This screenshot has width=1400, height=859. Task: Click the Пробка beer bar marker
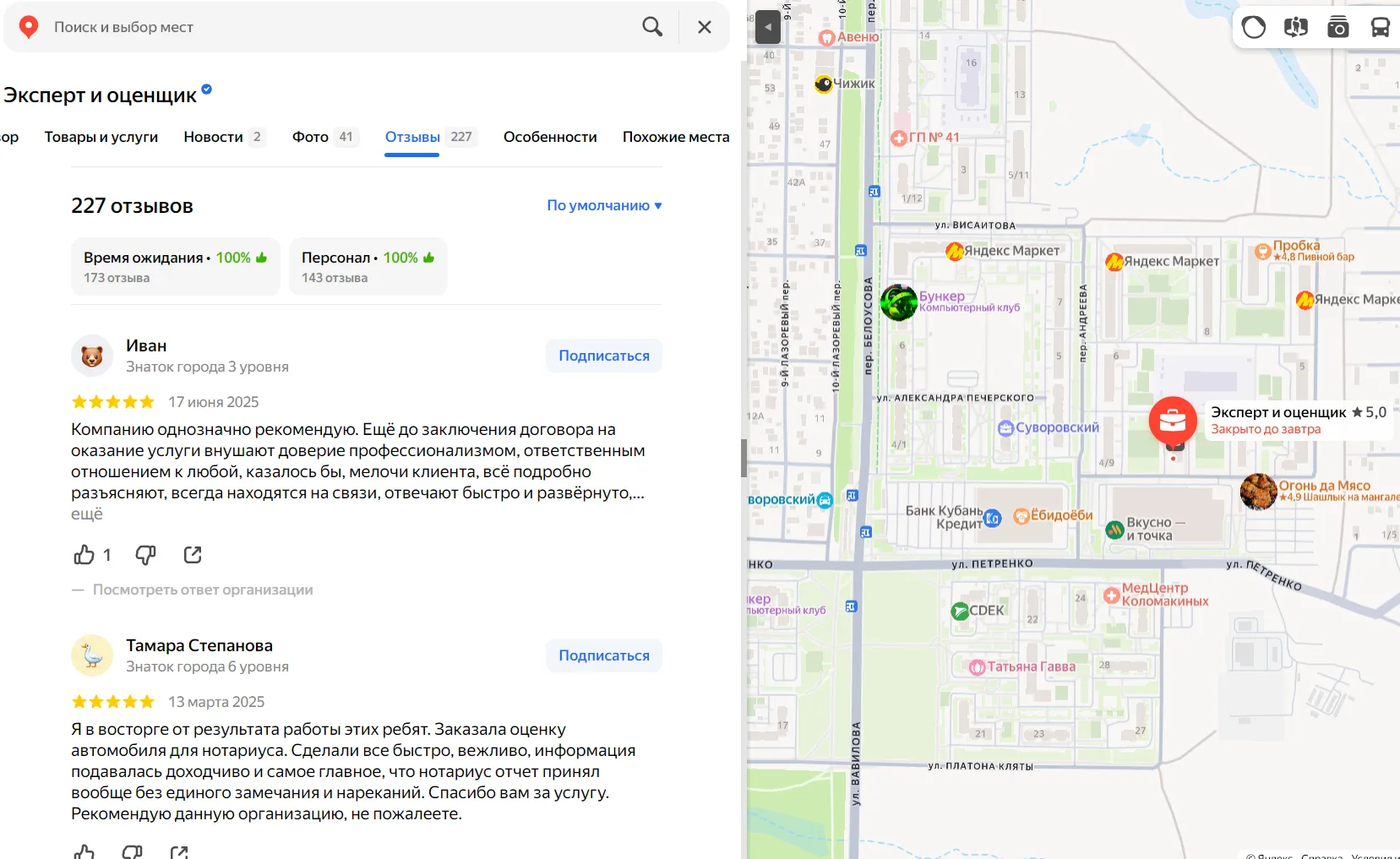(x=1263, y=250)
